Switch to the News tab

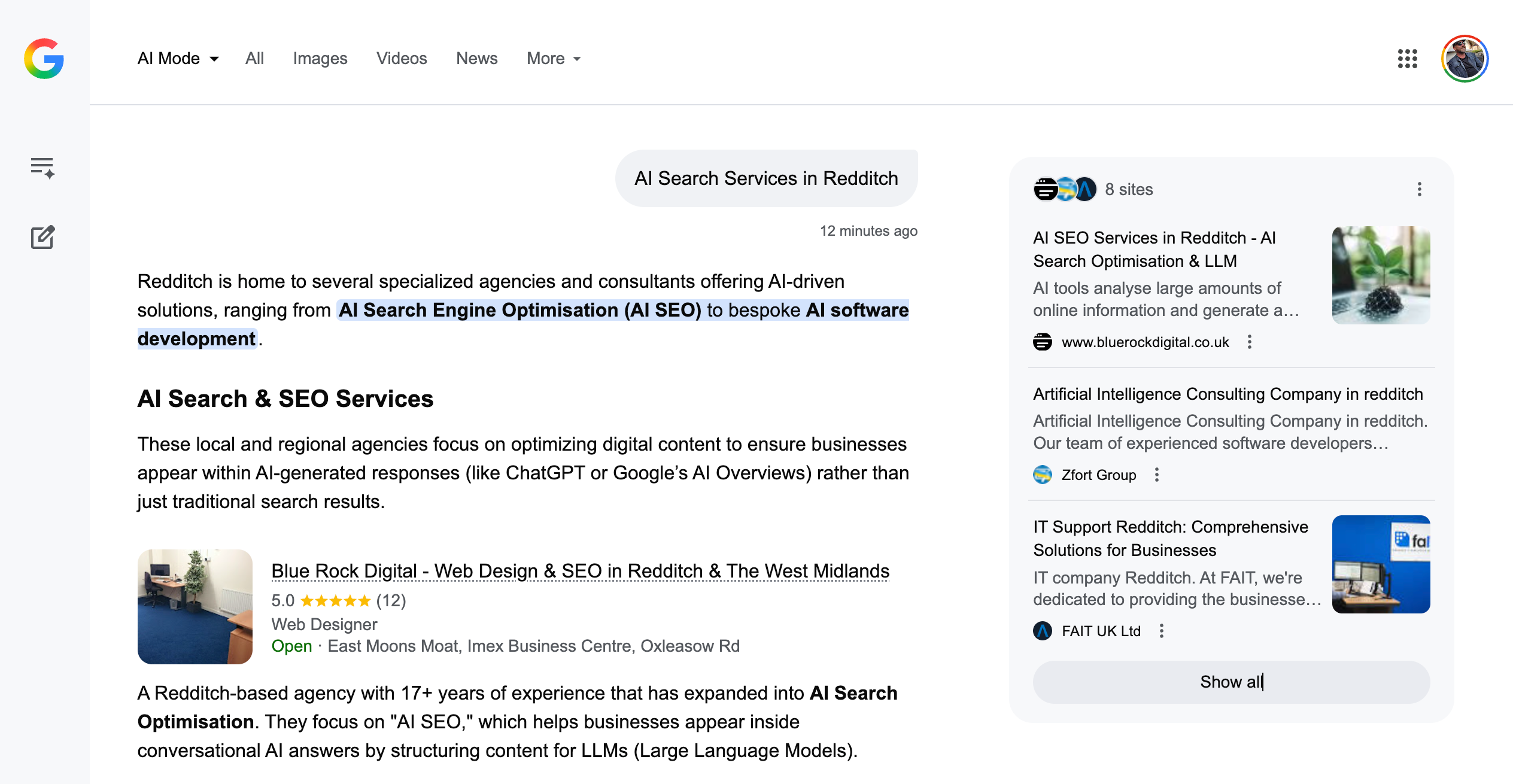point(476,59)
